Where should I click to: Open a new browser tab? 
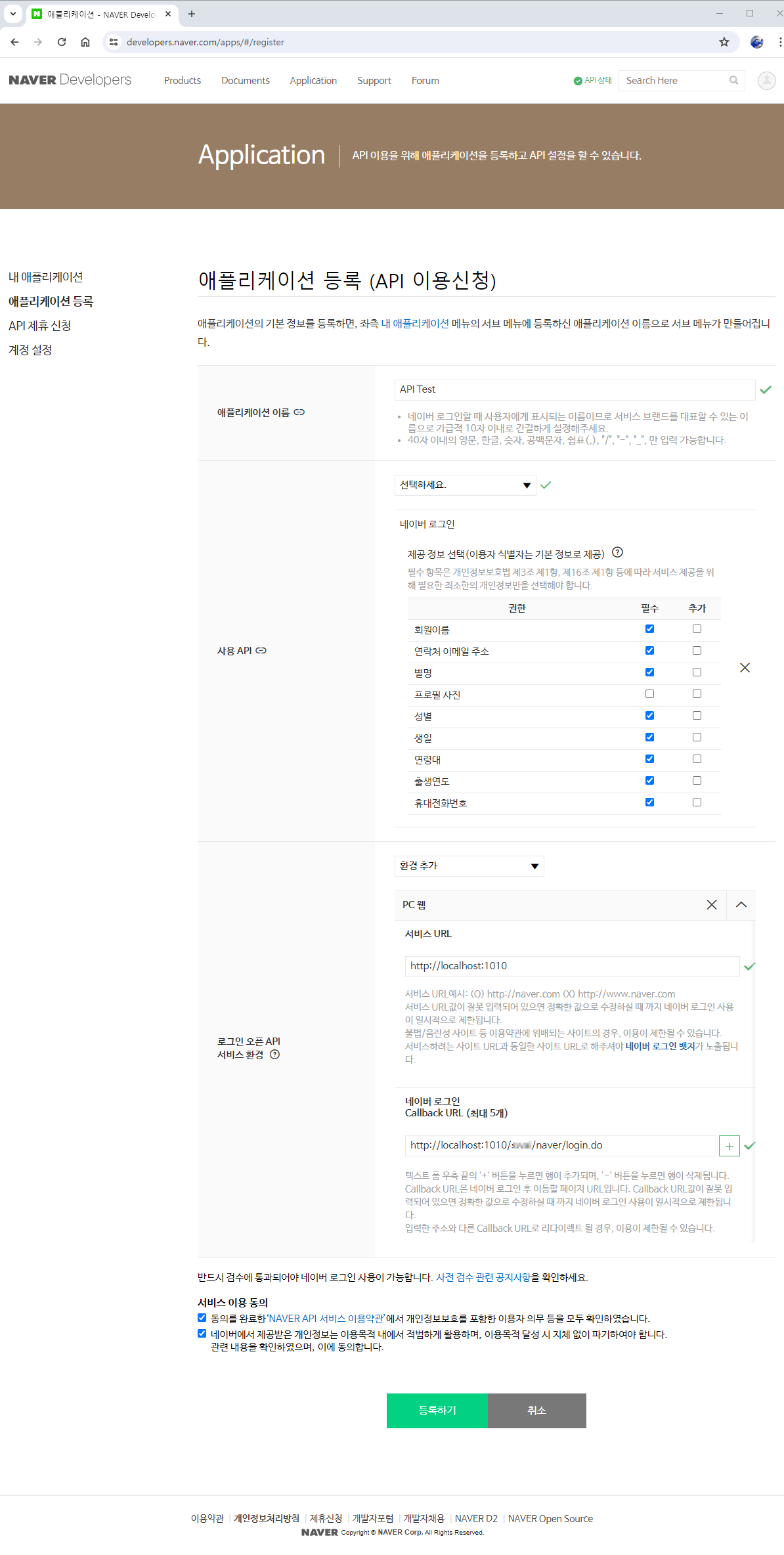tap(192, 14)
